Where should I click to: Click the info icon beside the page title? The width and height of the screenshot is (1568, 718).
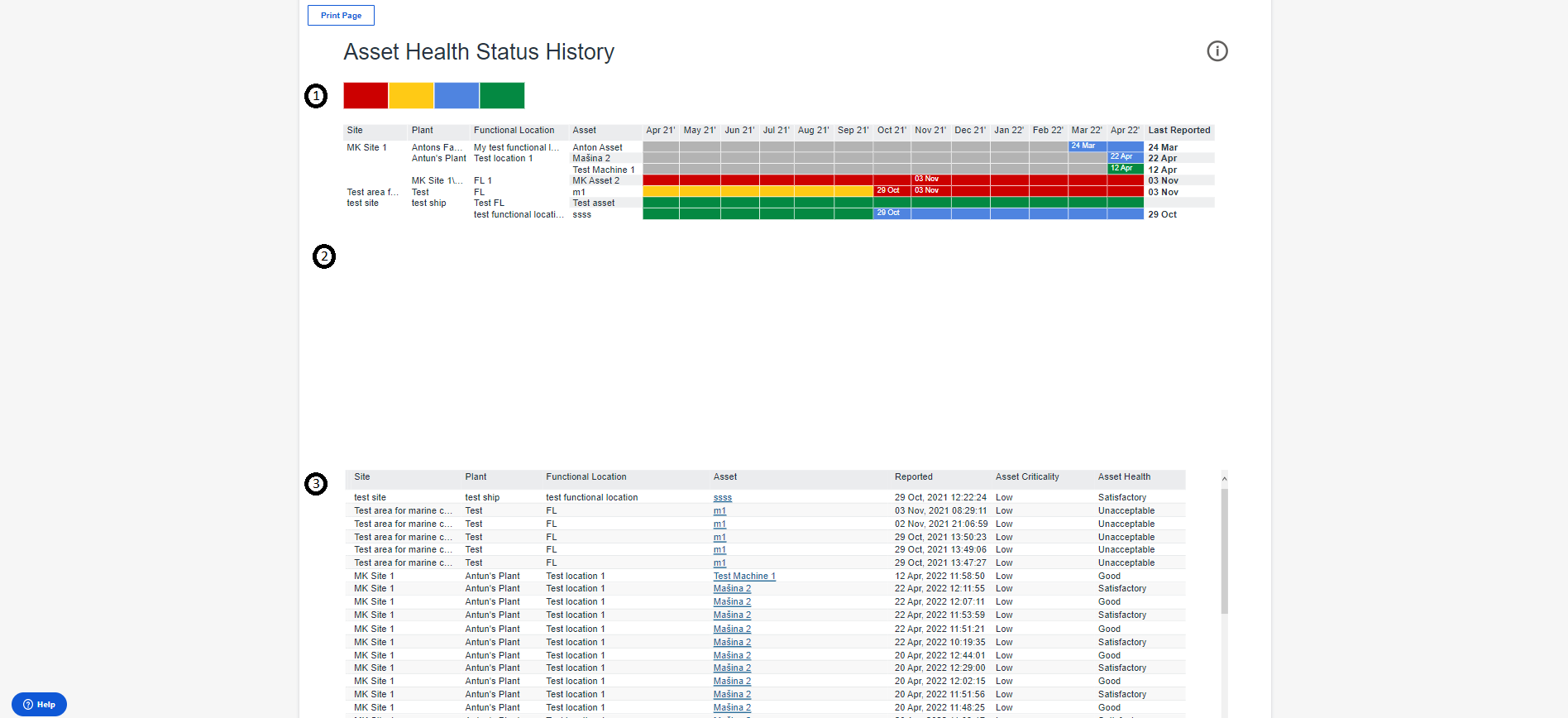[x=1217, y=51]
